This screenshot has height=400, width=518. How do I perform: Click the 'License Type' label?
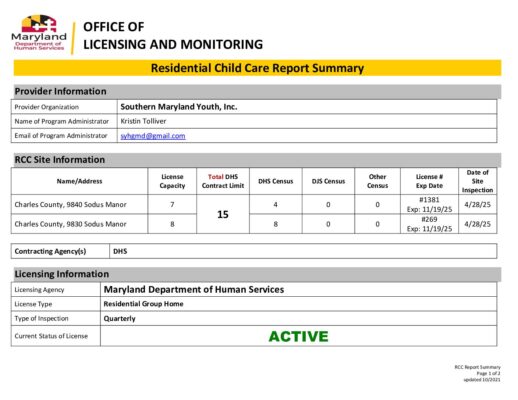pyautogui.click(x=33, y=304)
